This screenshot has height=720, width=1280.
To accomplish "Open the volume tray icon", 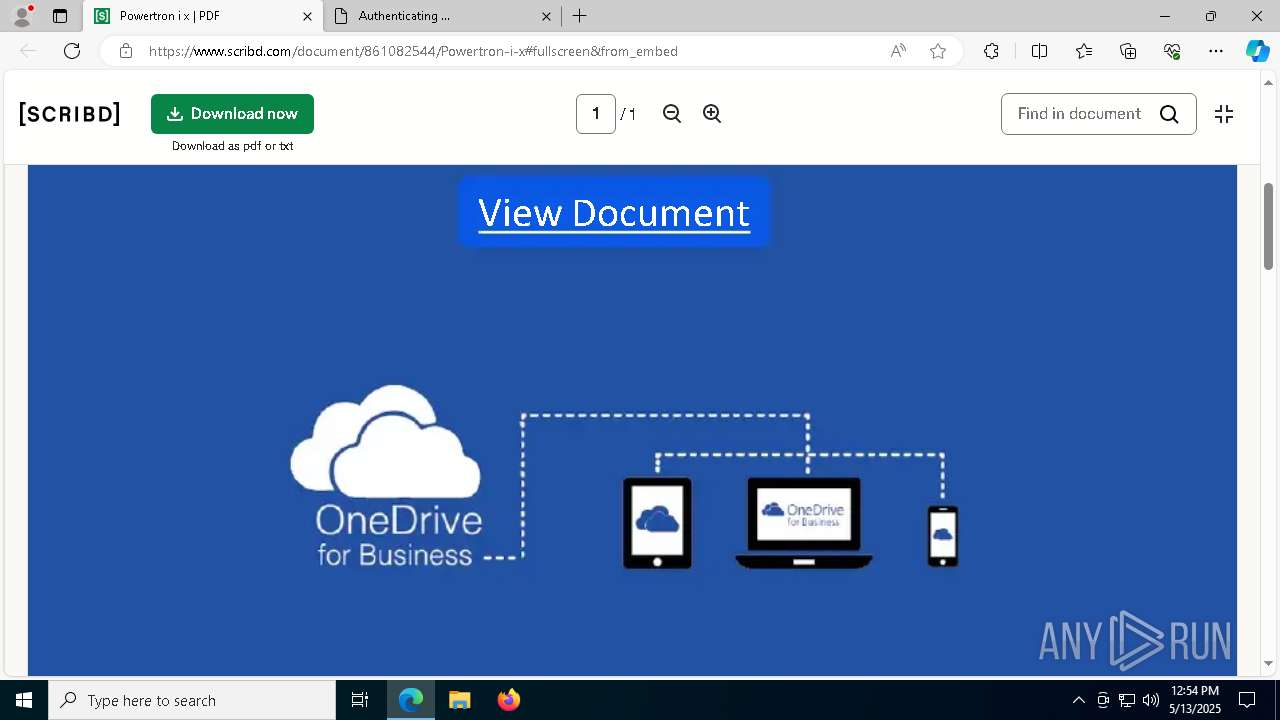I will pos(1151,700).
